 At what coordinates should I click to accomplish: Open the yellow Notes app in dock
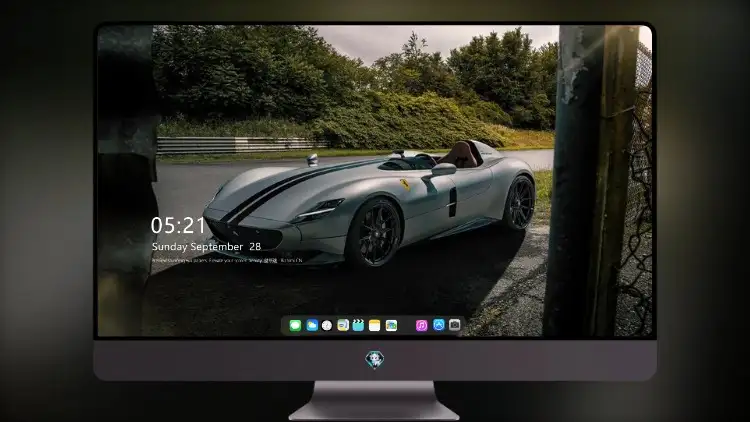coord(375,325)
